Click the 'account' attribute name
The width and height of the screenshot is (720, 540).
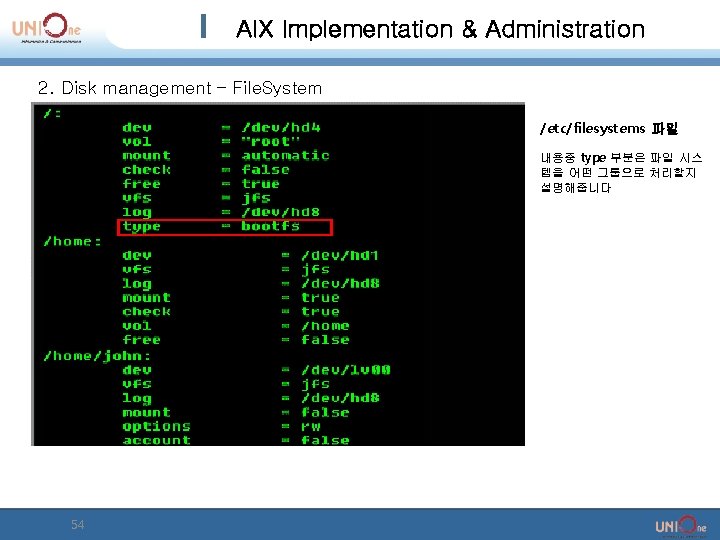(x=156, y=440)
